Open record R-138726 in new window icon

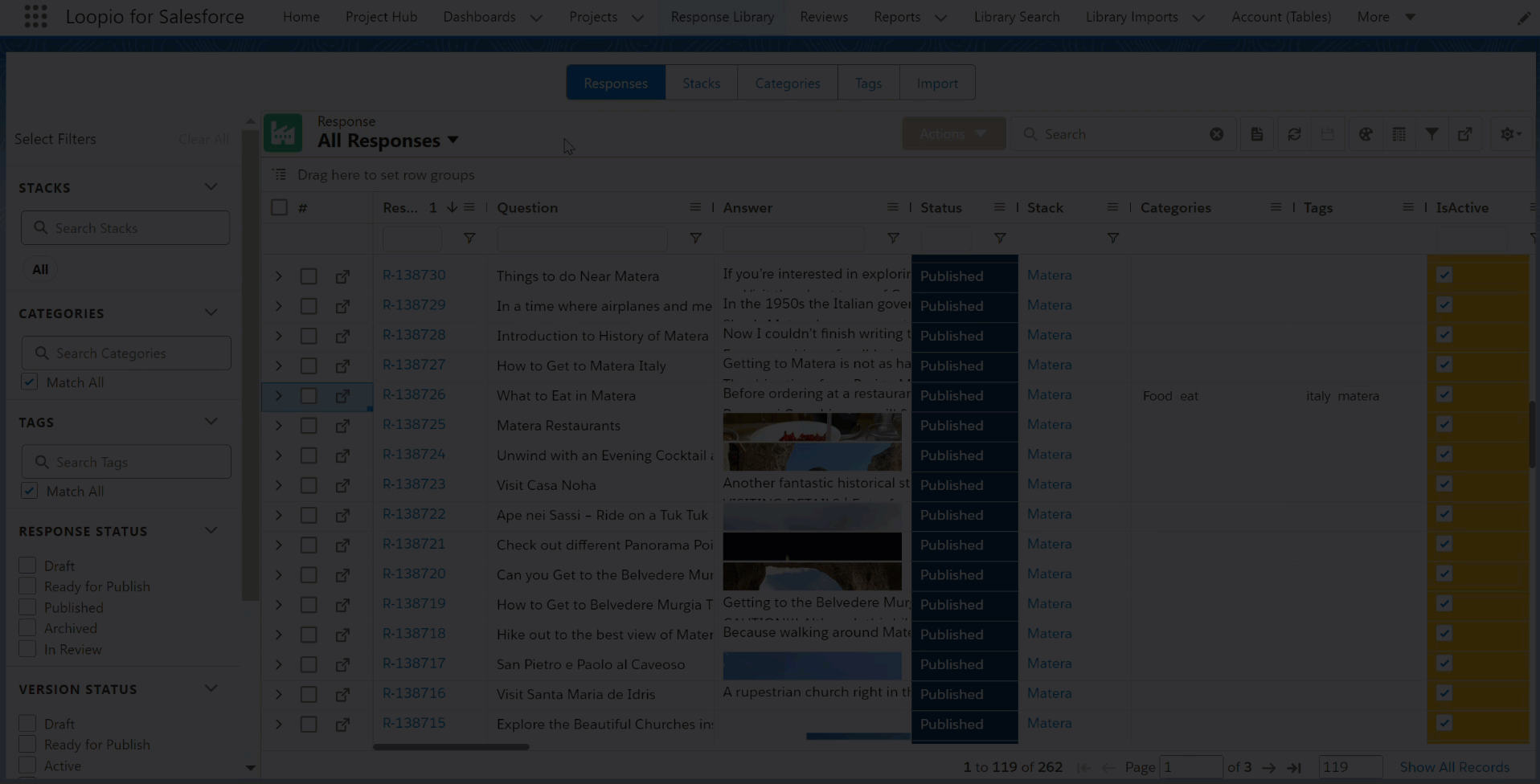pyautogui.click(x=342, y=396)
